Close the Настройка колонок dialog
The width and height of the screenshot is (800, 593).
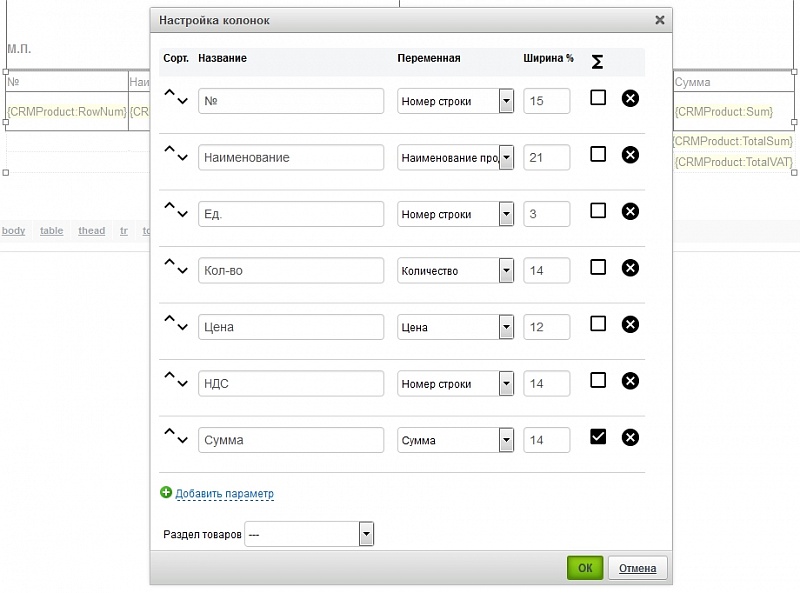659,20
